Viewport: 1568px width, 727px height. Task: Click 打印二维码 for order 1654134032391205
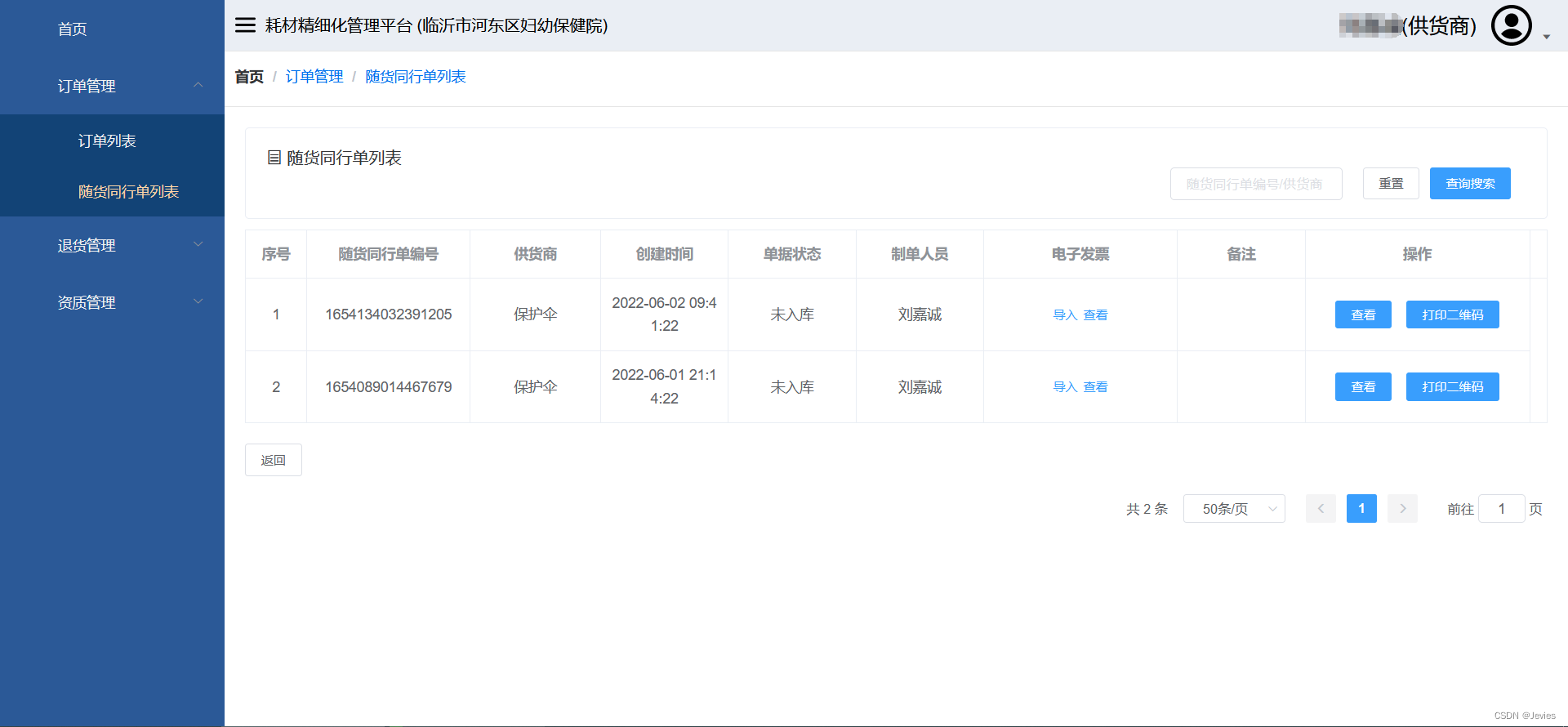(1452, 314)
